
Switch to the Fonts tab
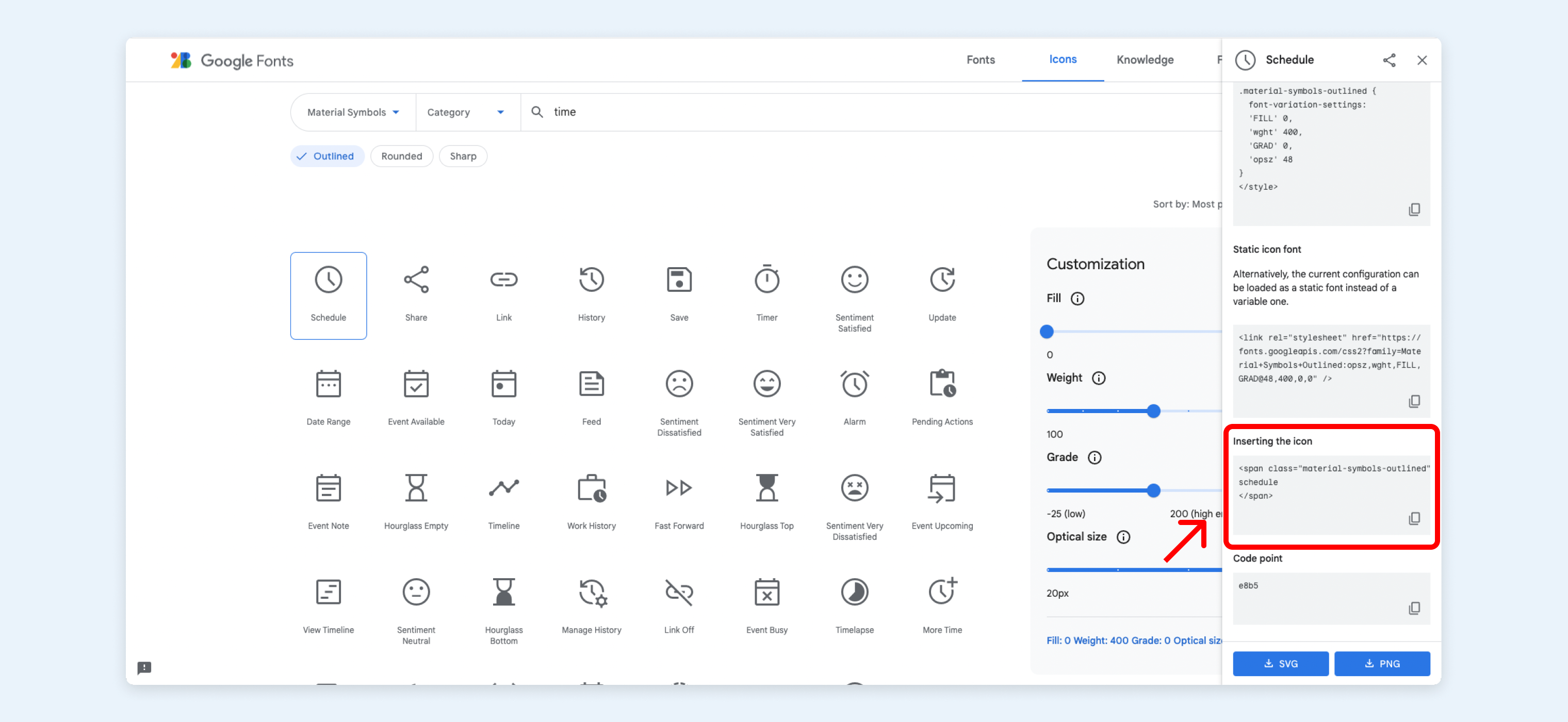point(980,60)
